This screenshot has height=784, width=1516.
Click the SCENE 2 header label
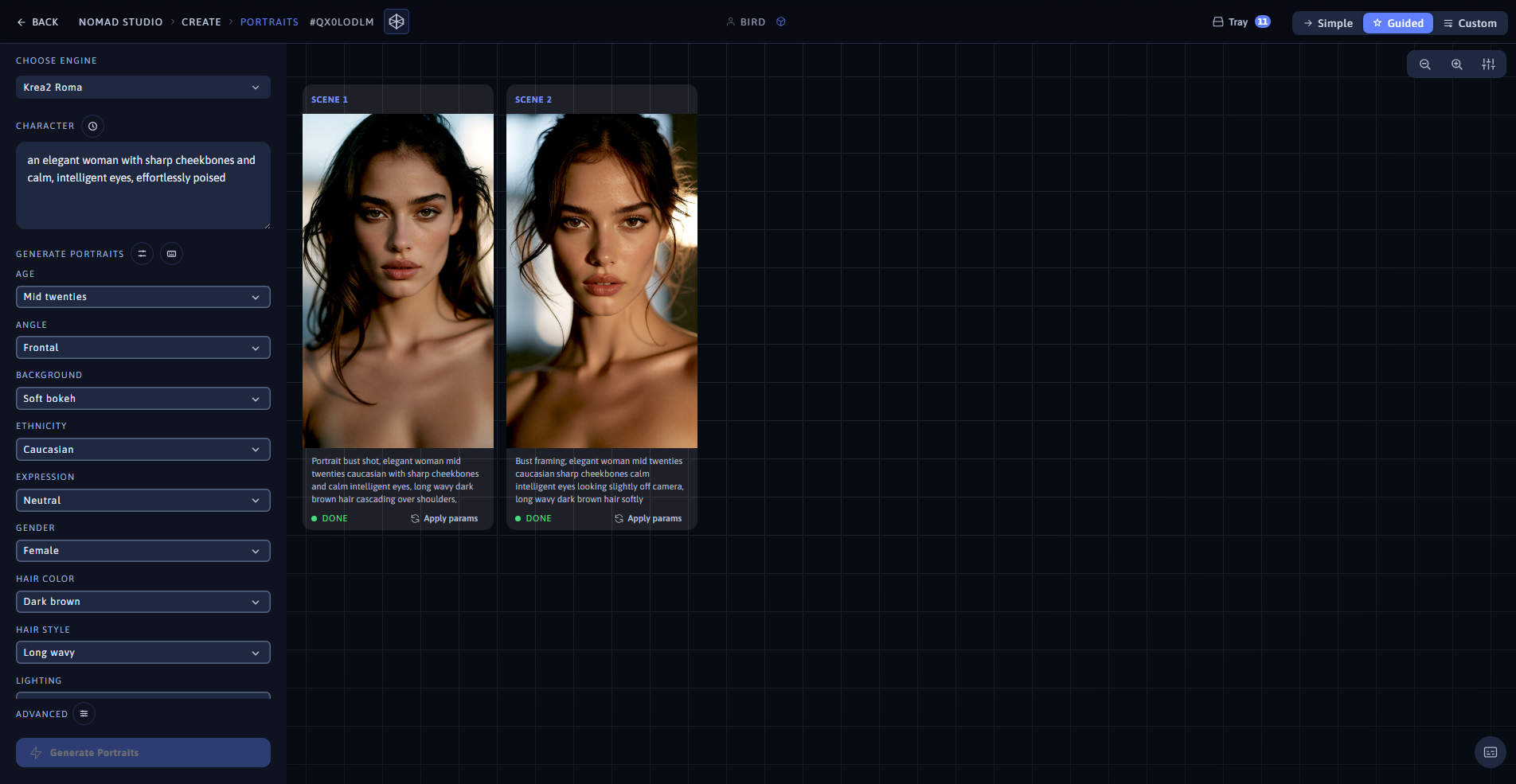[x=533, y=99]
